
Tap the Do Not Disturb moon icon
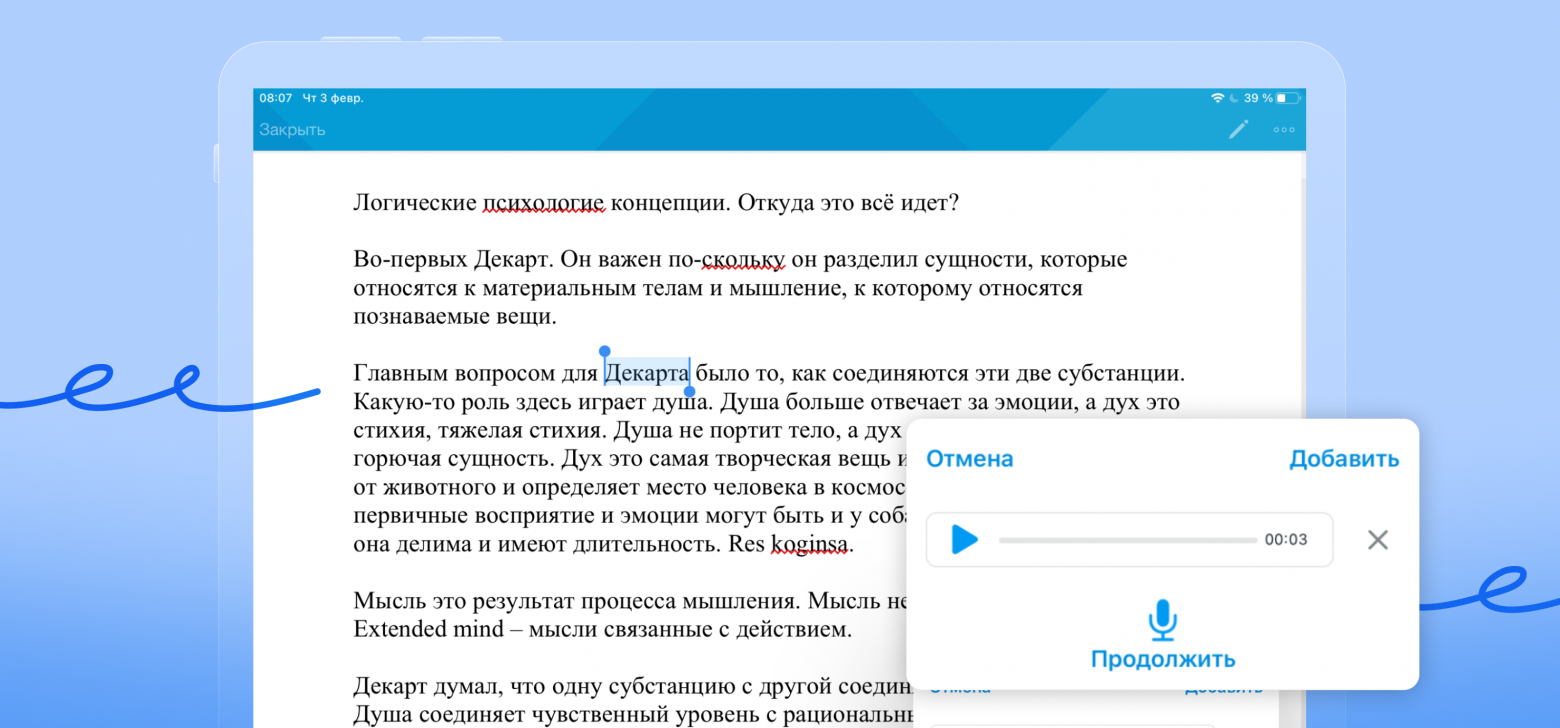(1234, 98)
